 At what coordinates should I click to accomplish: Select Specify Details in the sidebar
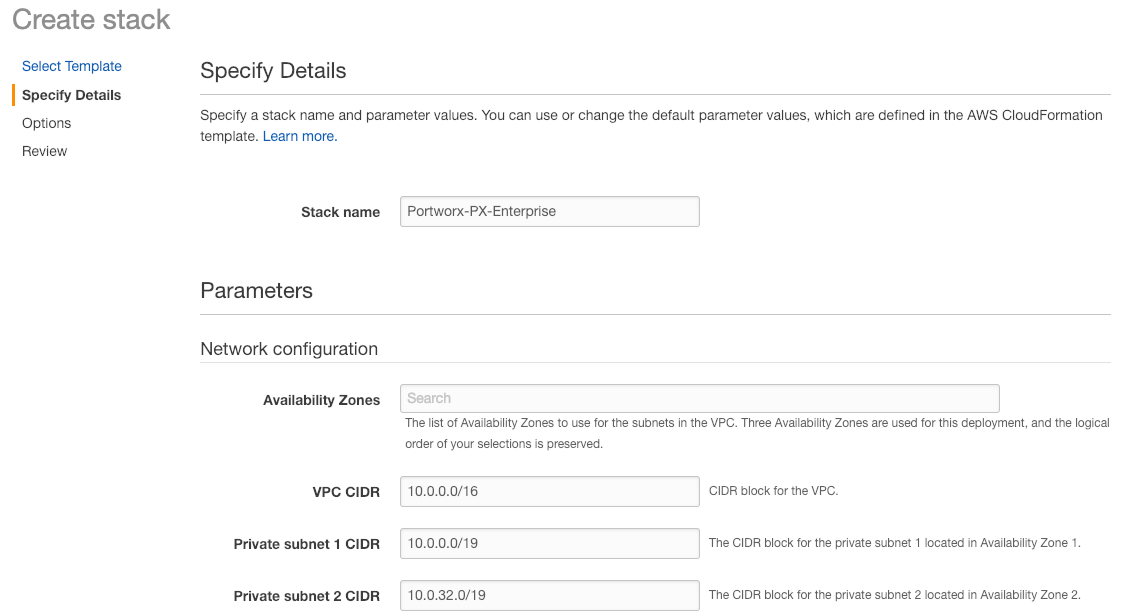pos(71,95)
